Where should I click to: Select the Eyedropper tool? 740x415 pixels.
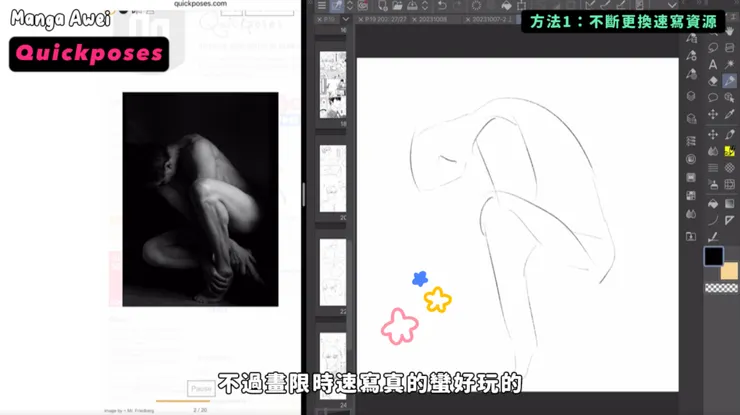730,114
